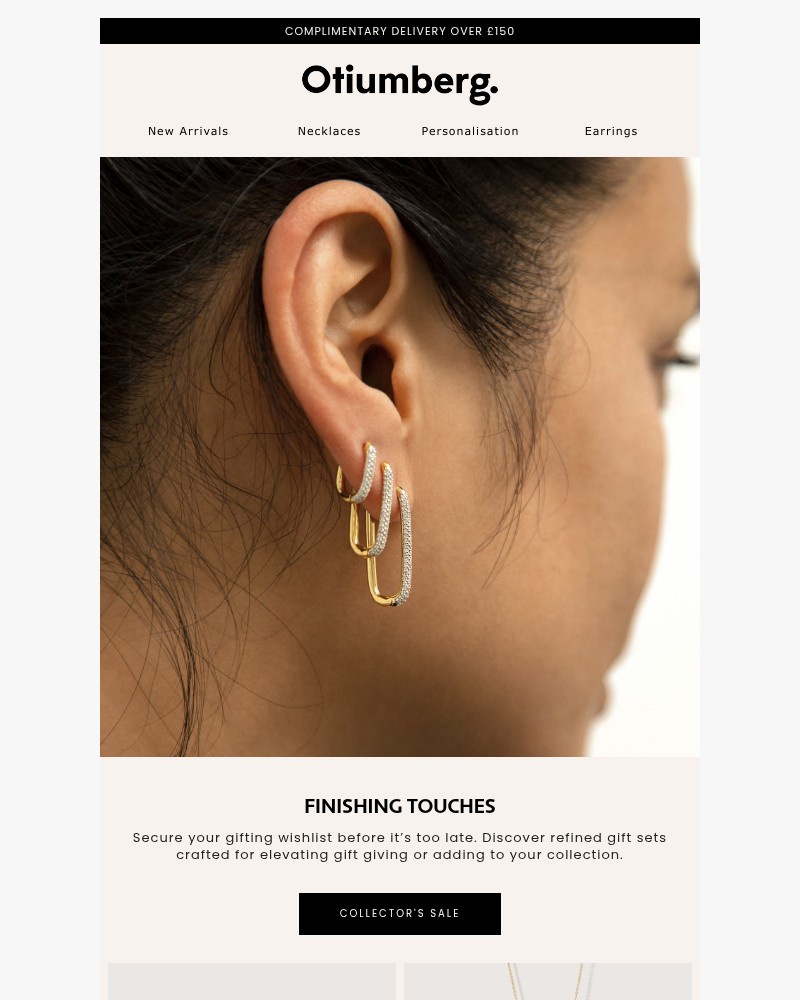Open the Necklaces menu link
The height and width of the screenshot is (1000, 800).
(329, 131)
